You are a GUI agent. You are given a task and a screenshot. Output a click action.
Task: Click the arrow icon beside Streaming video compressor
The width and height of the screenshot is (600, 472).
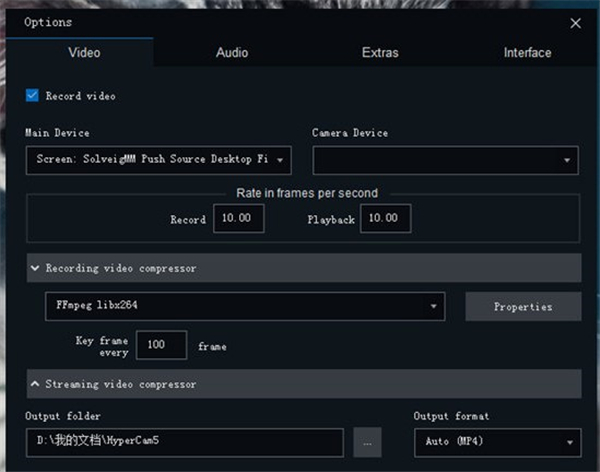coord(36,384)
